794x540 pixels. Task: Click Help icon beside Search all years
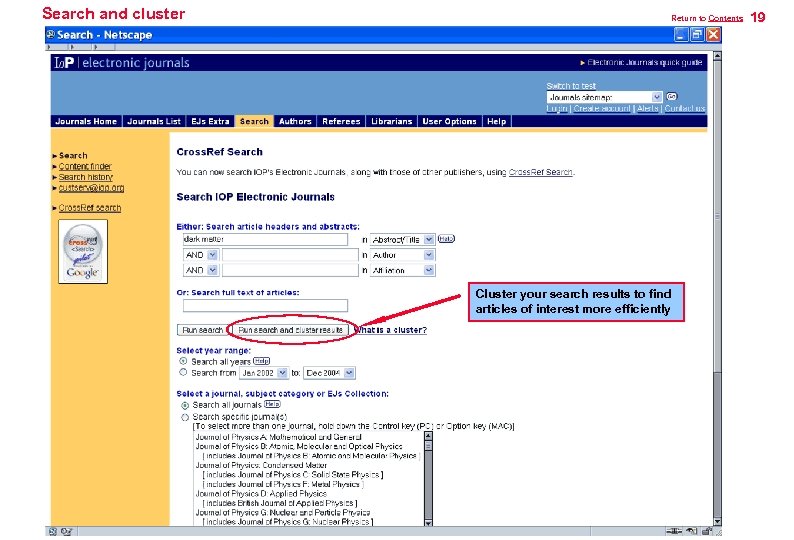261,361
